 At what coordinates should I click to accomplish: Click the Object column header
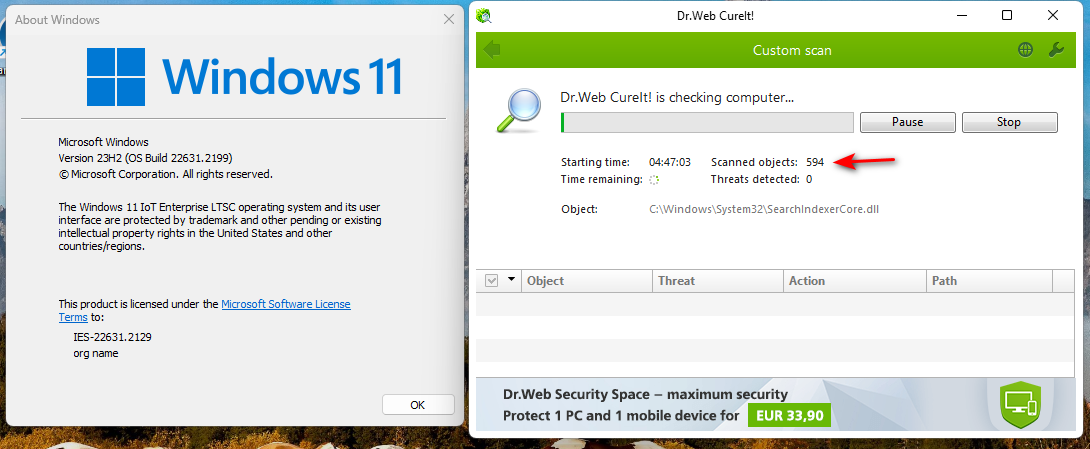(587, 281)
